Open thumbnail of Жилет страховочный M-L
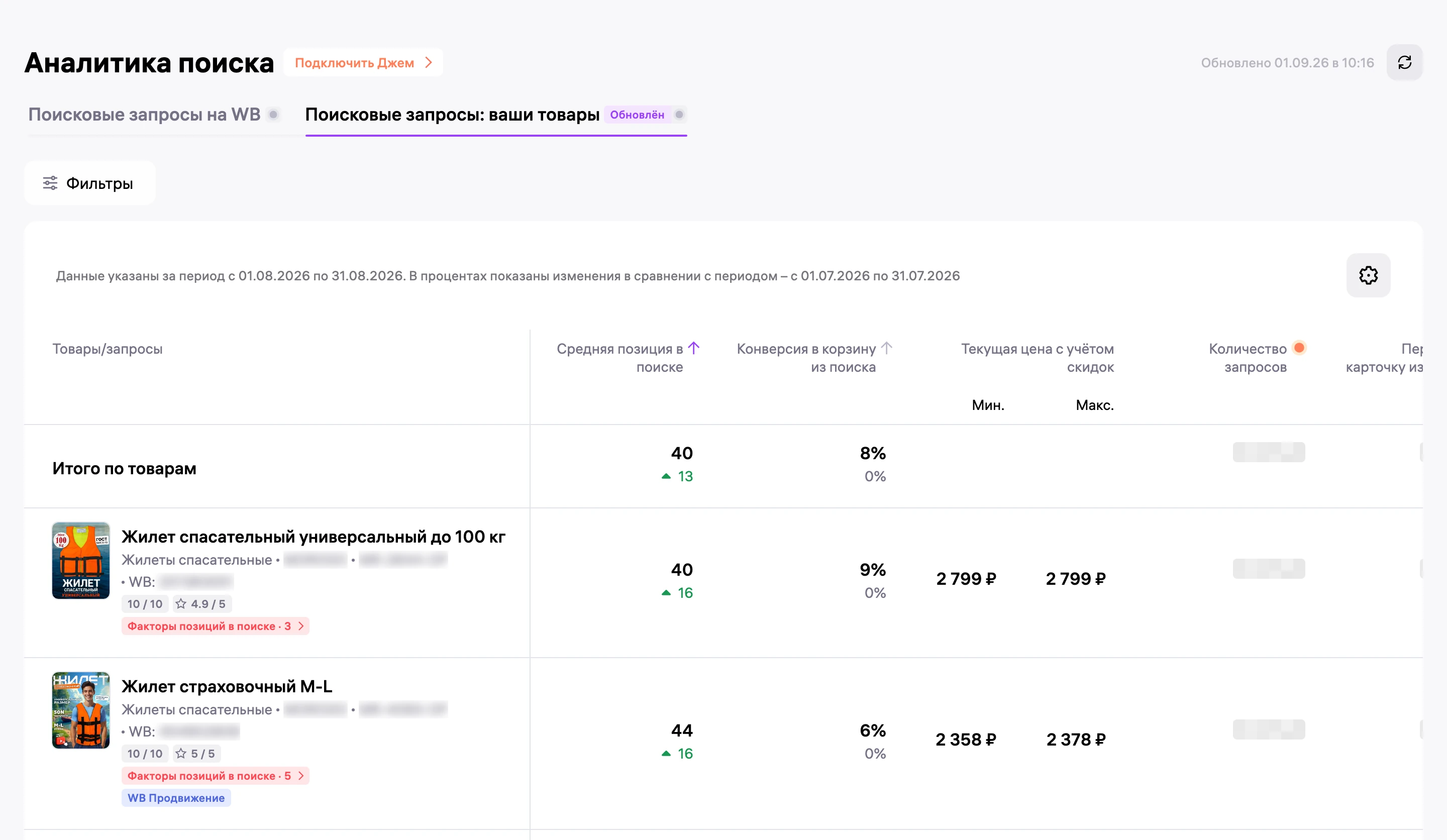 pyautogui.click(x=81, y=710)
